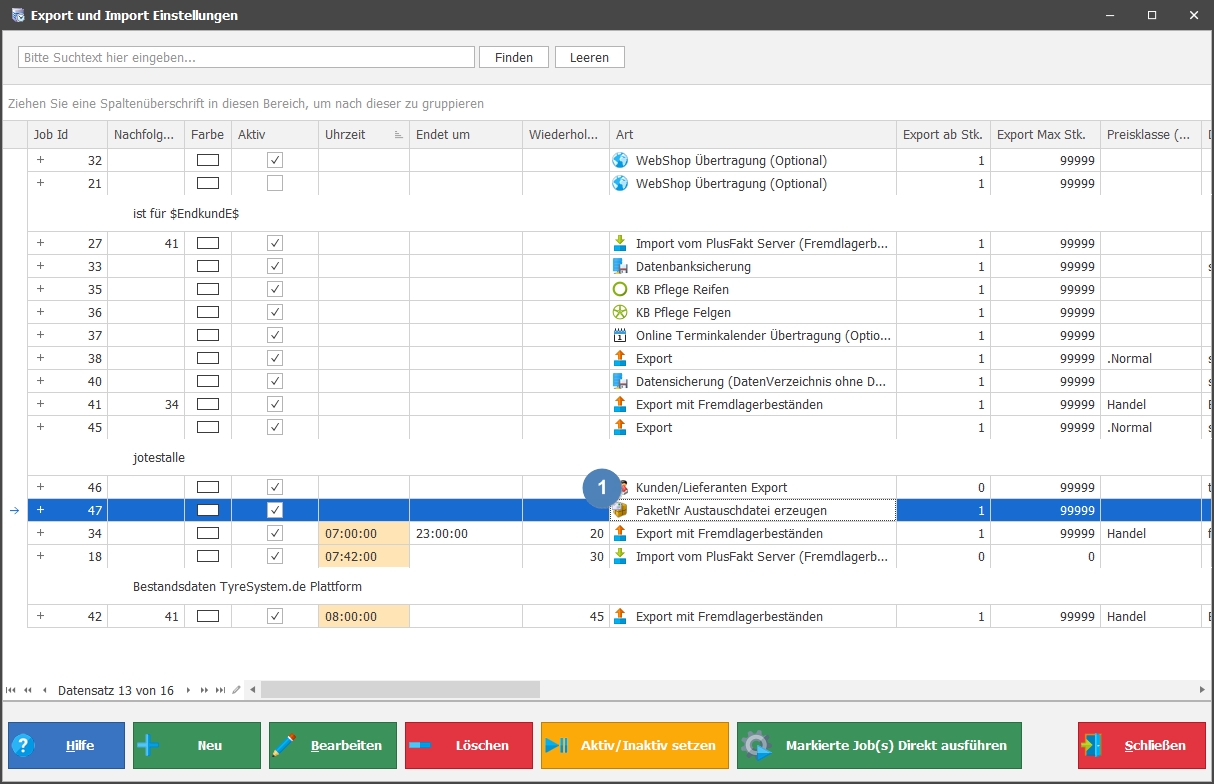The image size is (1214, 784).
Task: Click the Aktiv/Inaktiv setzen button
Action: click(635, 745)
